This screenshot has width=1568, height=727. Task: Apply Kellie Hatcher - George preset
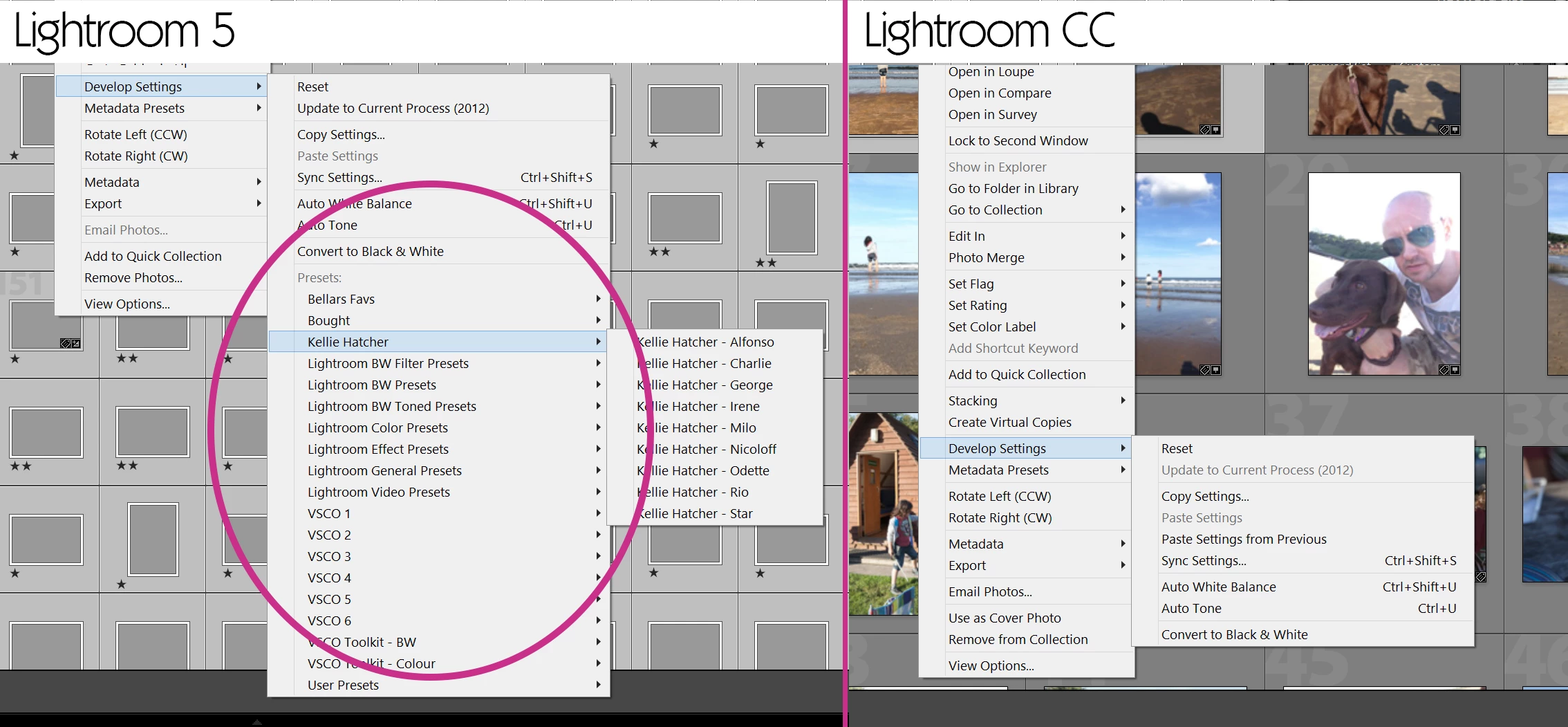715,385
